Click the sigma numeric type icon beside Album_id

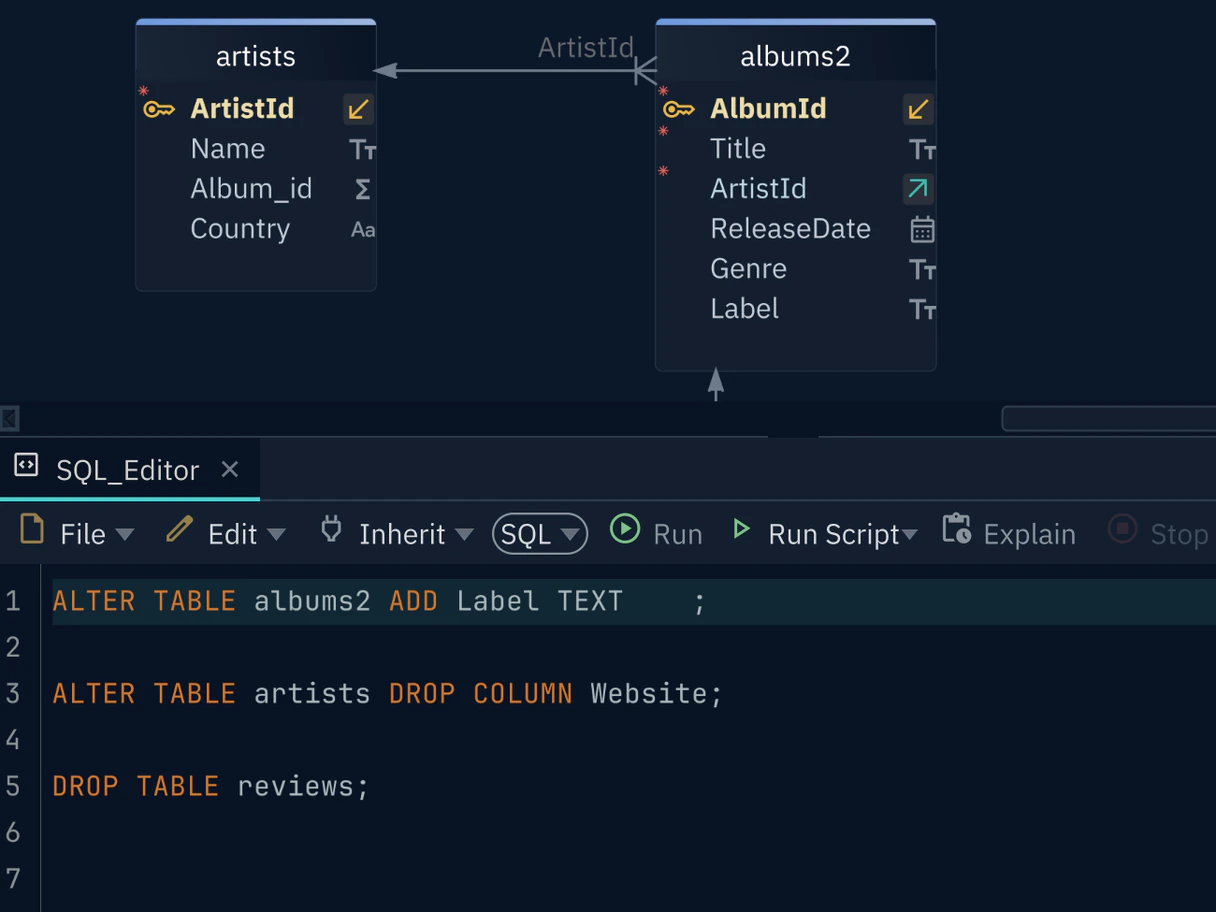(x=362, y=189)
